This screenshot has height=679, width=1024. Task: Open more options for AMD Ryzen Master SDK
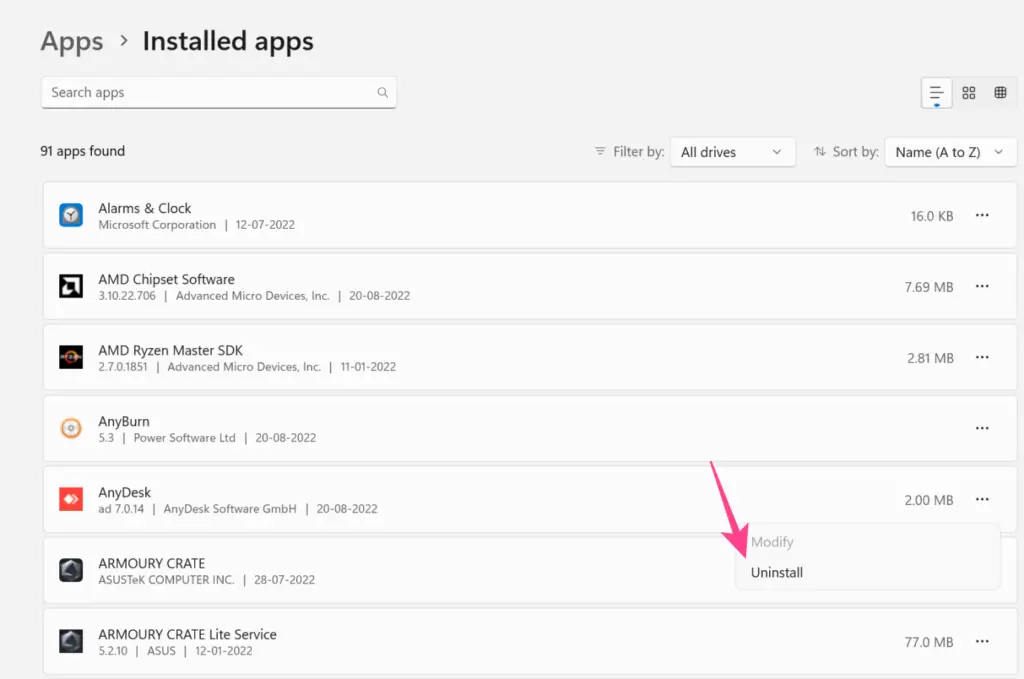pos(982,358)
